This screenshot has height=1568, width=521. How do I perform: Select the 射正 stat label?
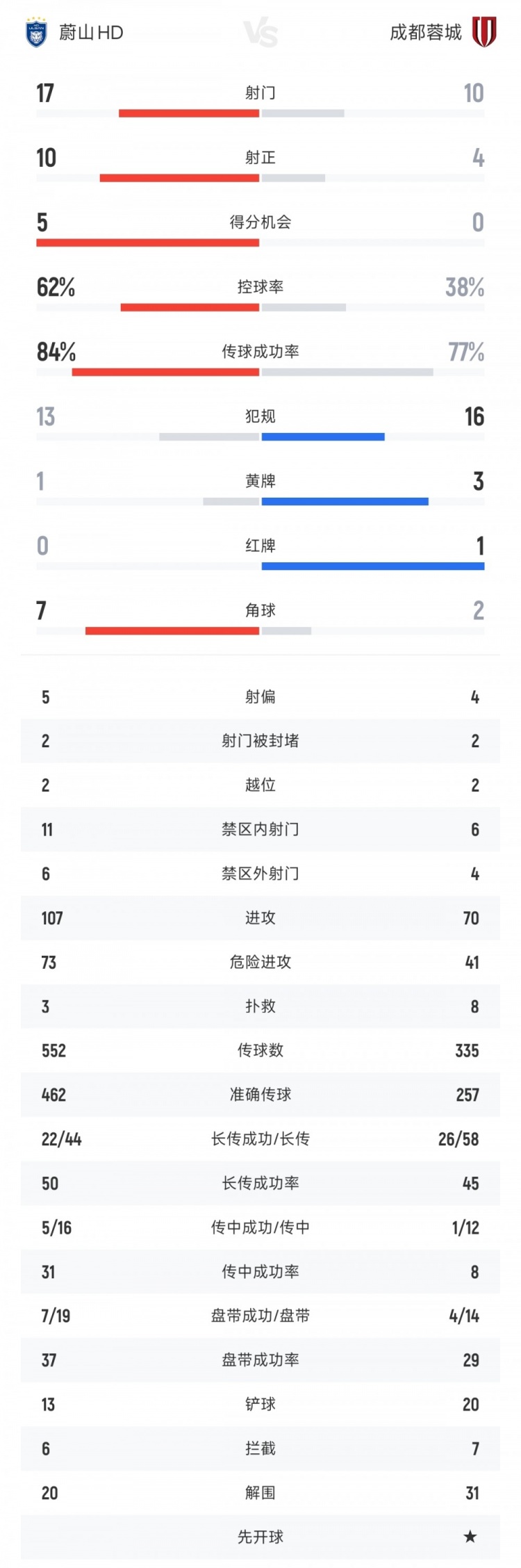click(260, 158)
